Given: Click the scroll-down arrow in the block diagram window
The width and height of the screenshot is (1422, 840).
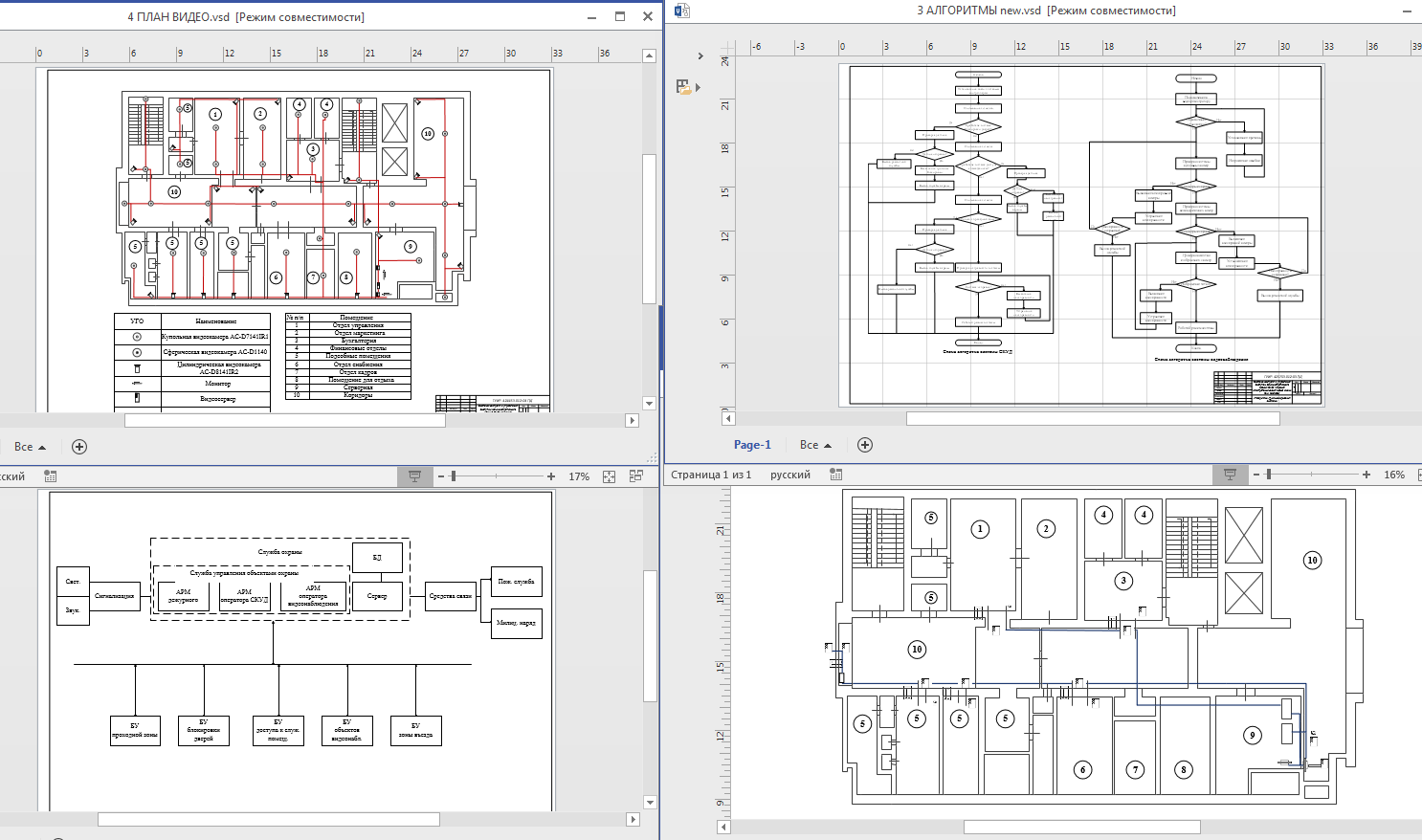Looking at the screenshot, I should 651,803.
